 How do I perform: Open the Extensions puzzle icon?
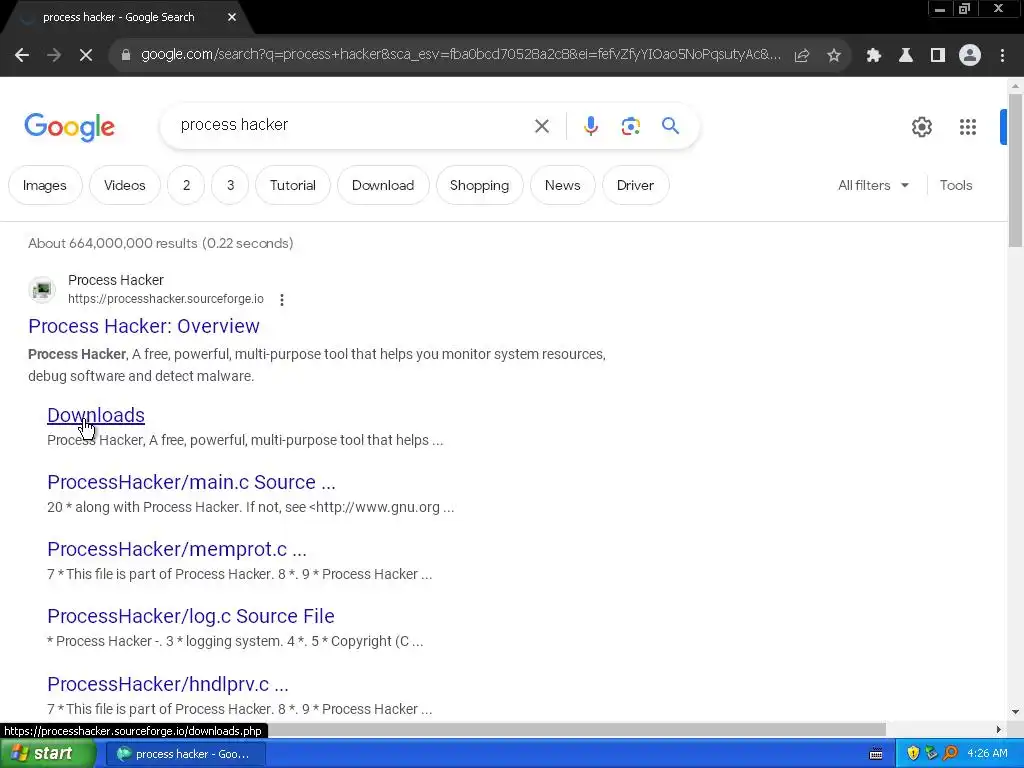(x=874, y=56)
